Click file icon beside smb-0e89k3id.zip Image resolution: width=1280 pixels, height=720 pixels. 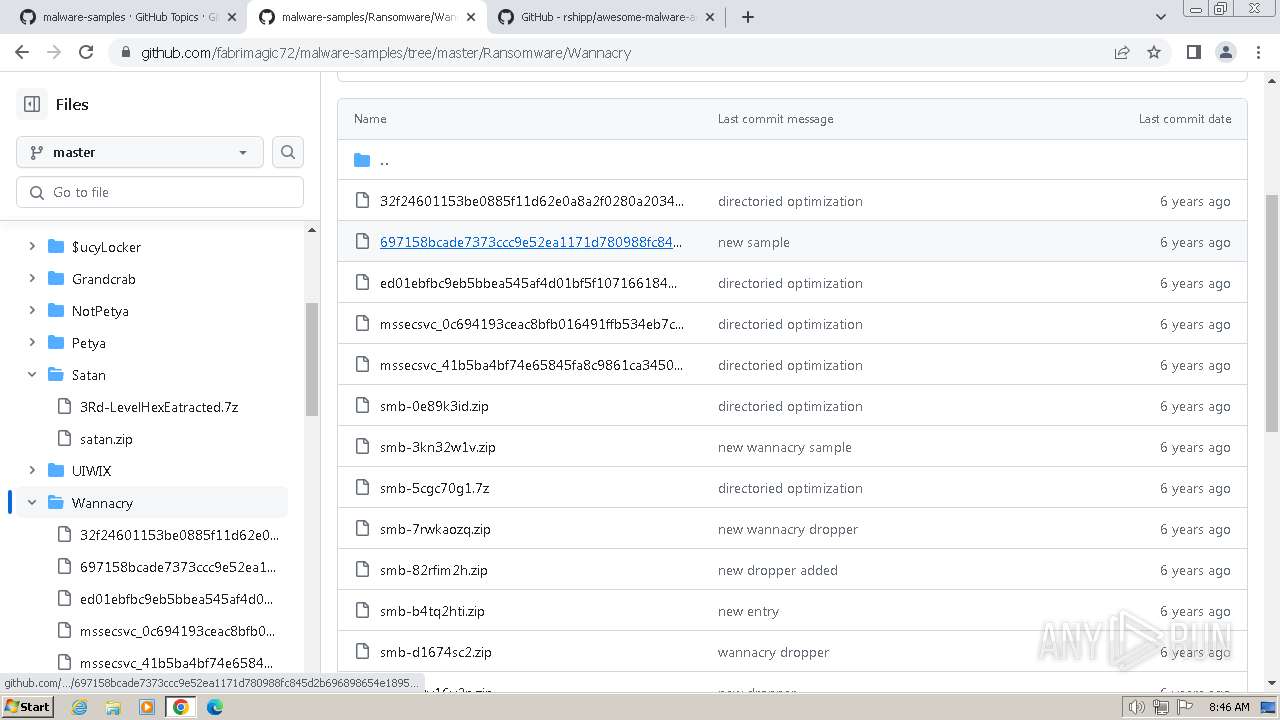click(362, 406)
